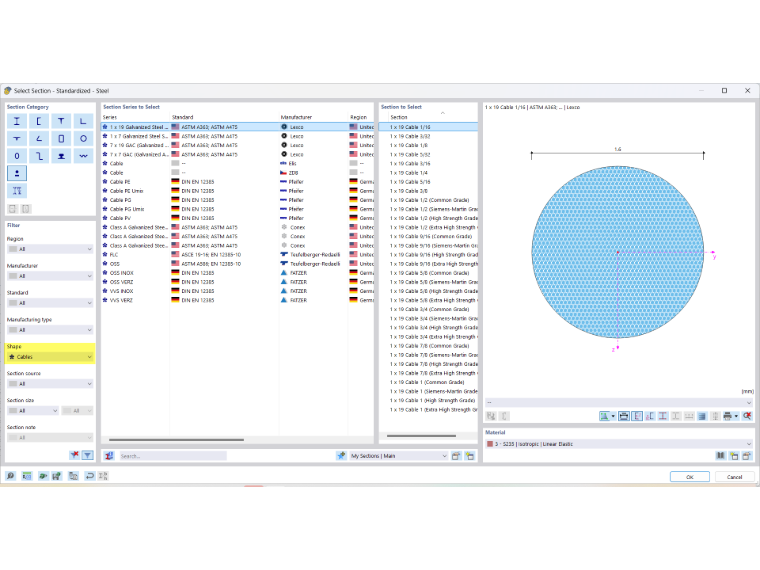
Task: Select the channel section category icon
Action: pos(39,121)
